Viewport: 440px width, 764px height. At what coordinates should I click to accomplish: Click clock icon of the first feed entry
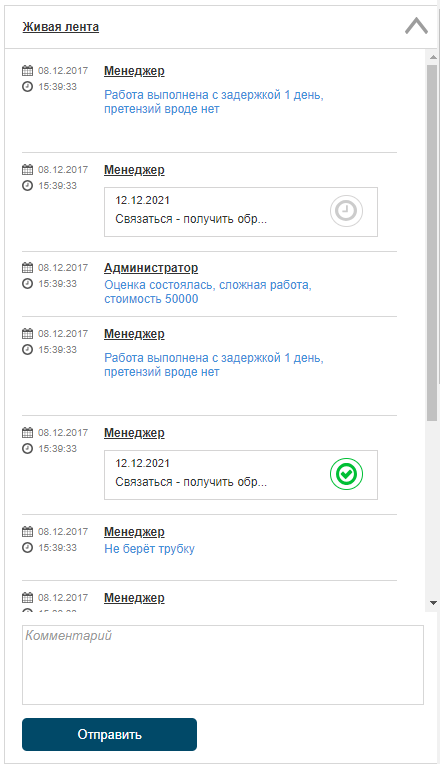(28, 86)
